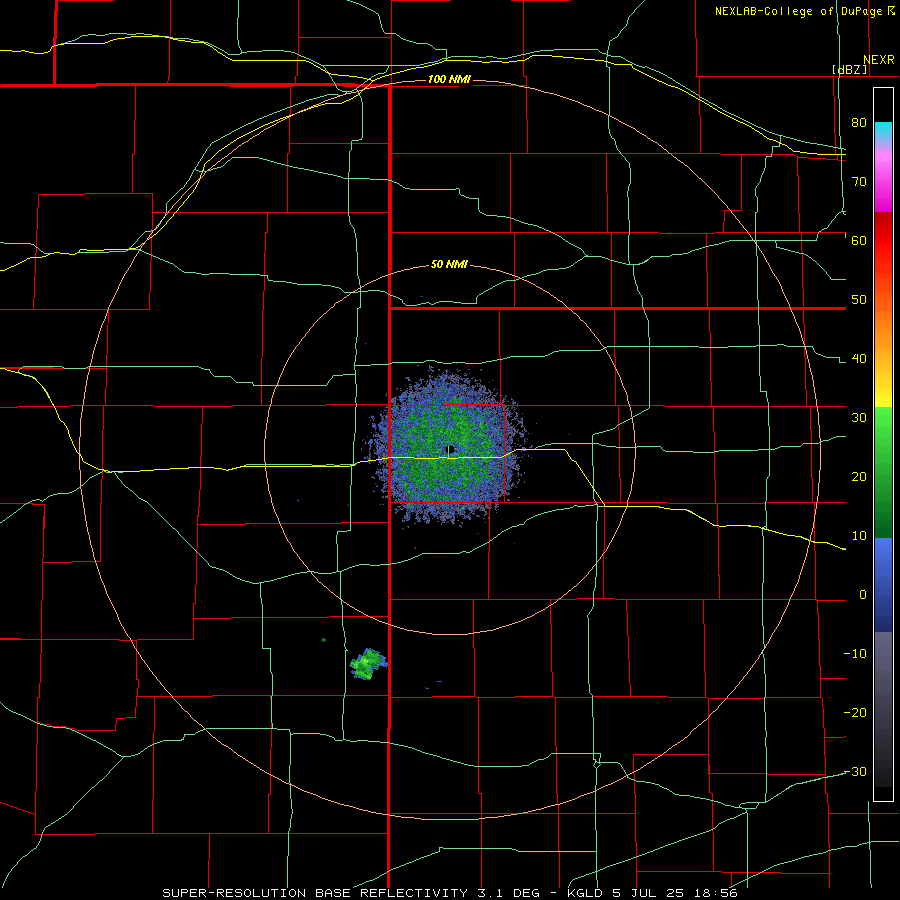Click the 18:56 timestamp in the caption
The image size is (900, 900).
[717, 893]
